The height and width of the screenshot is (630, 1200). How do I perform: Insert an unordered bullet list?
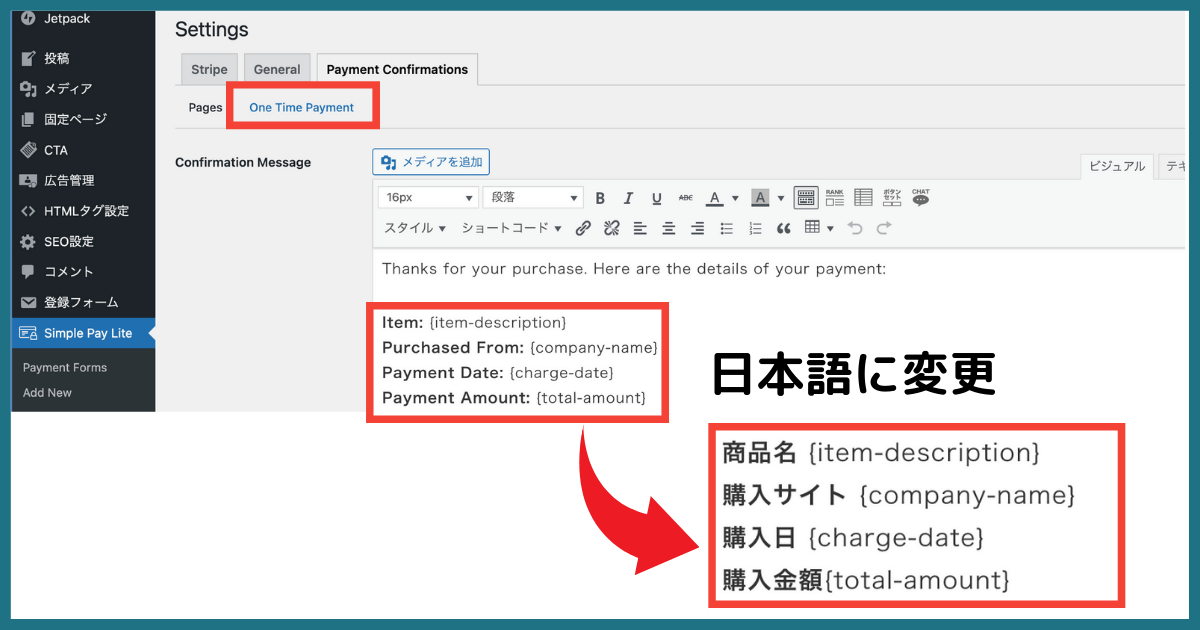coord(725,227)
